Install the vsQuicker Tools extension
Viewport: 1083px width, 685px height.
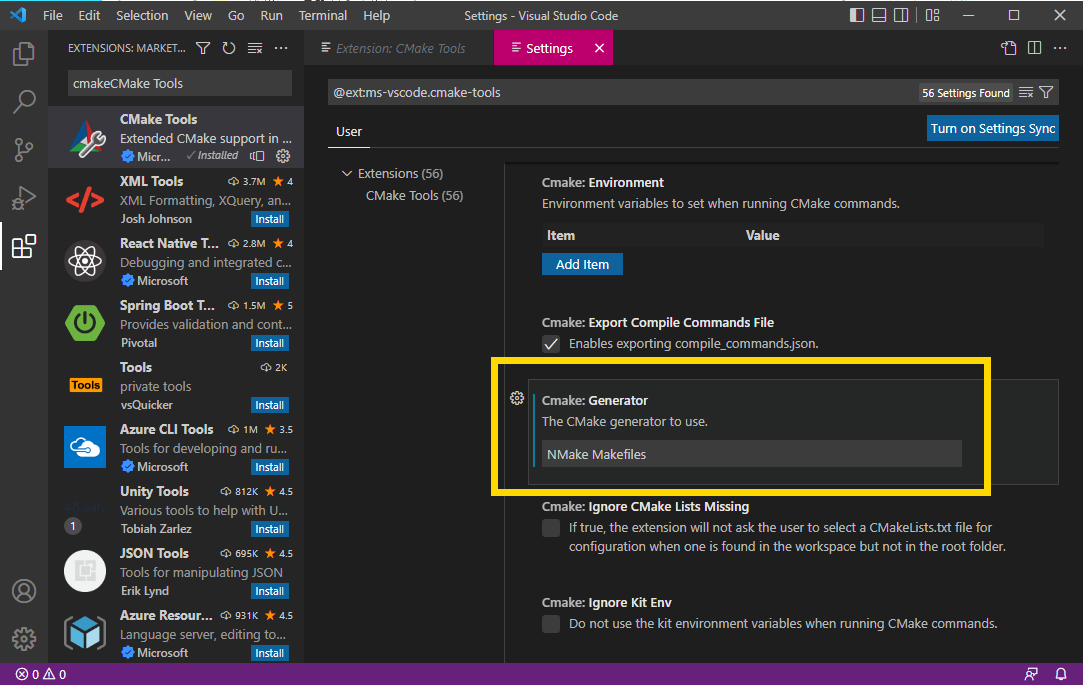(x=269, y=405)
